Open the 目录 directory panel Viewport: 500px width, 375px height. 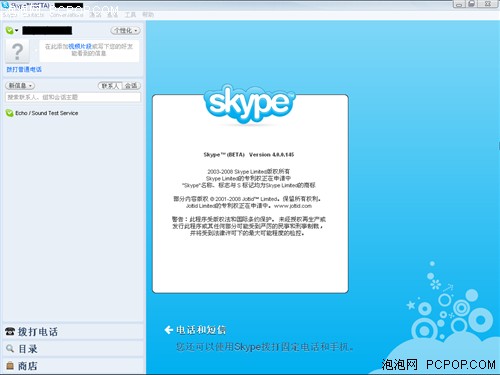[x=73, y=349]
